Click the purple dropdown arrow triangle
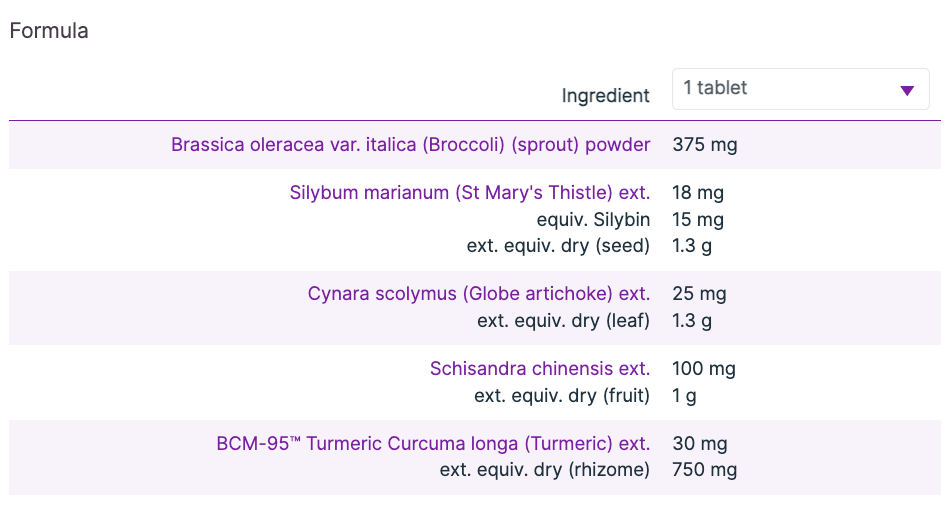This screenshot has width=948, height=520. [x=907, y=90]
